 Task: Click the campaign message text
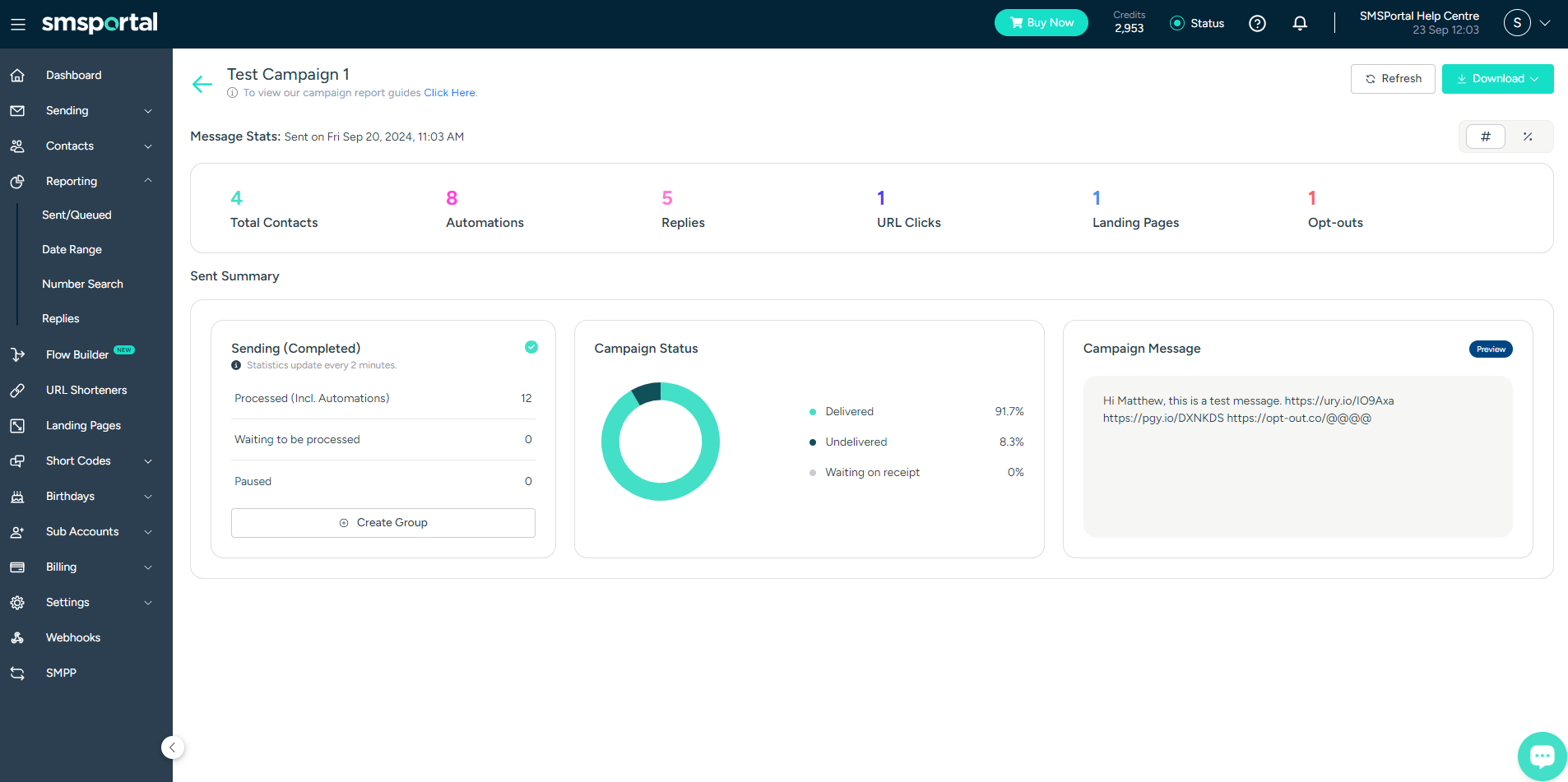pos(1248,410)
